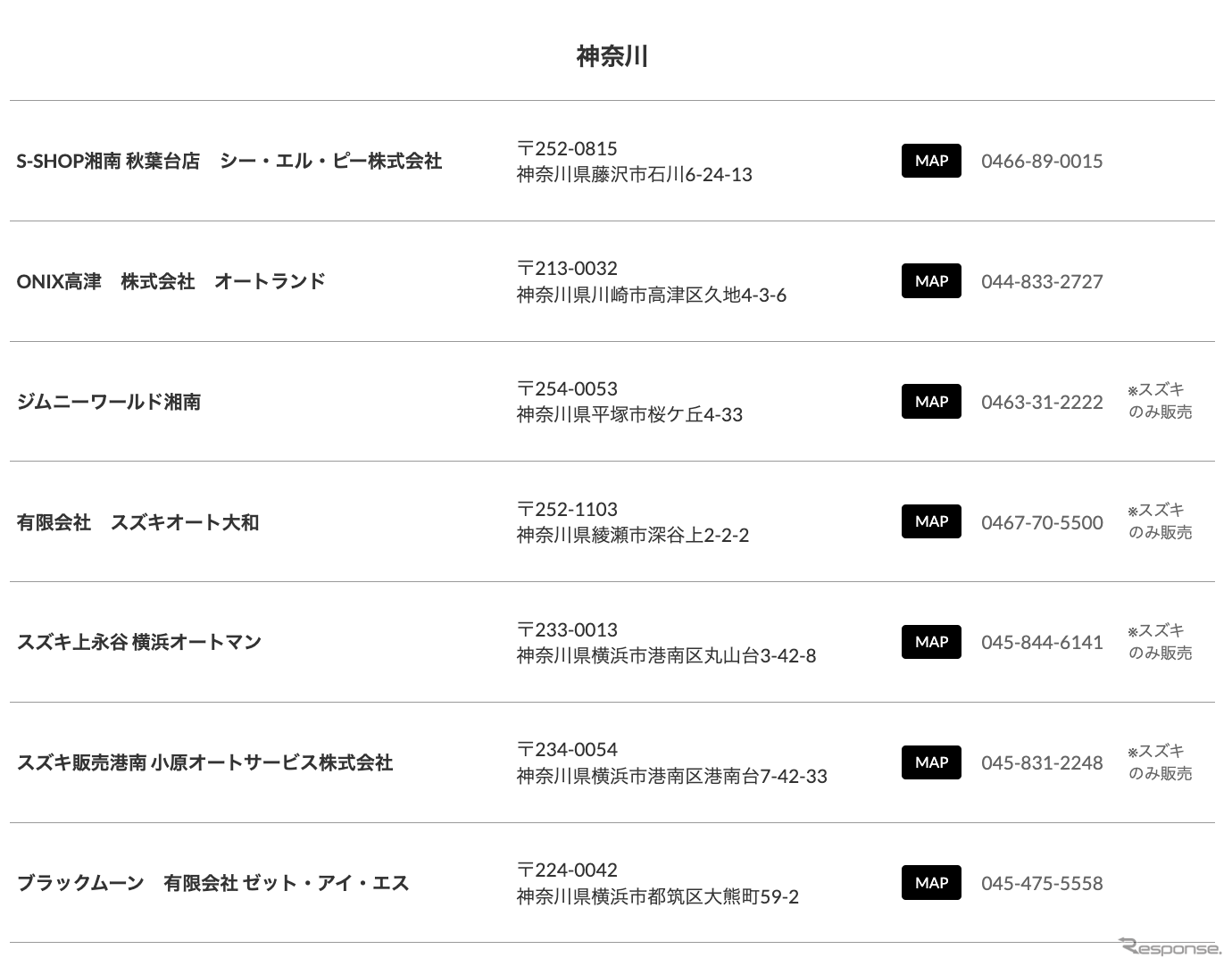Open MAP for スズキ上永谷 横浜オートマン
The width and height of the screenshot is (1232, 966).
point(931,642)
